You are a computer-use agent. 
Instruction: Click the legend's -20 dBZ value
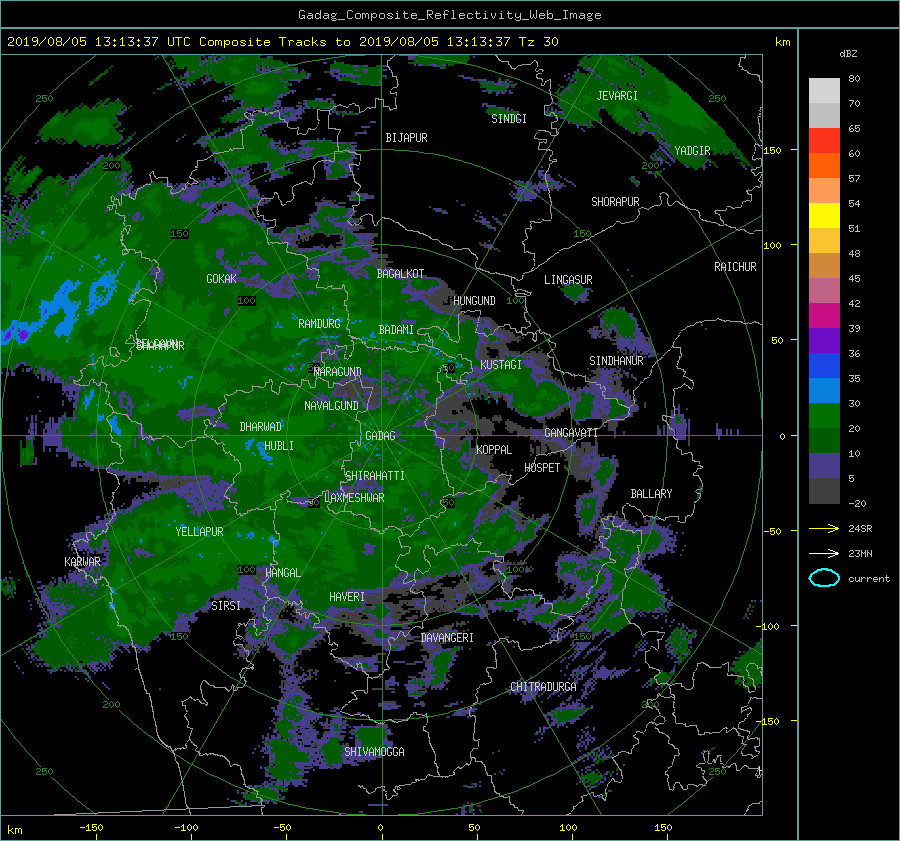click(857, 503)
